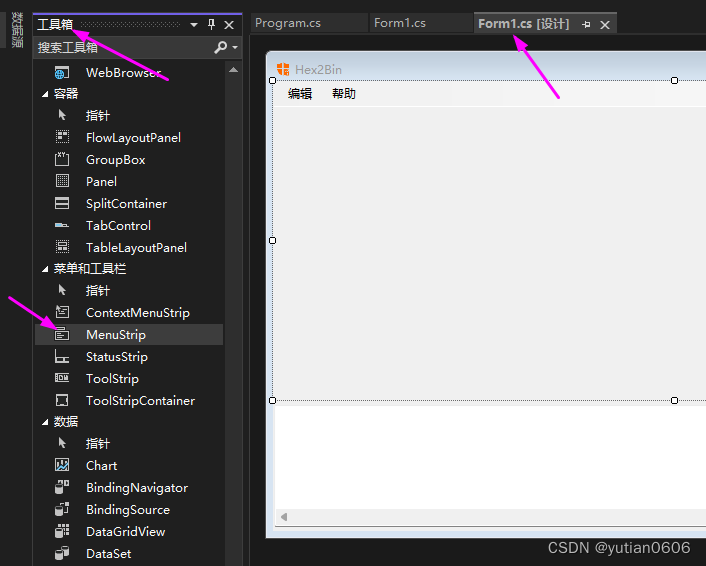Choose the Chart control icon
Image resolution: width=706 pixels, height=566 pixels.
click(x=62, y=465)
